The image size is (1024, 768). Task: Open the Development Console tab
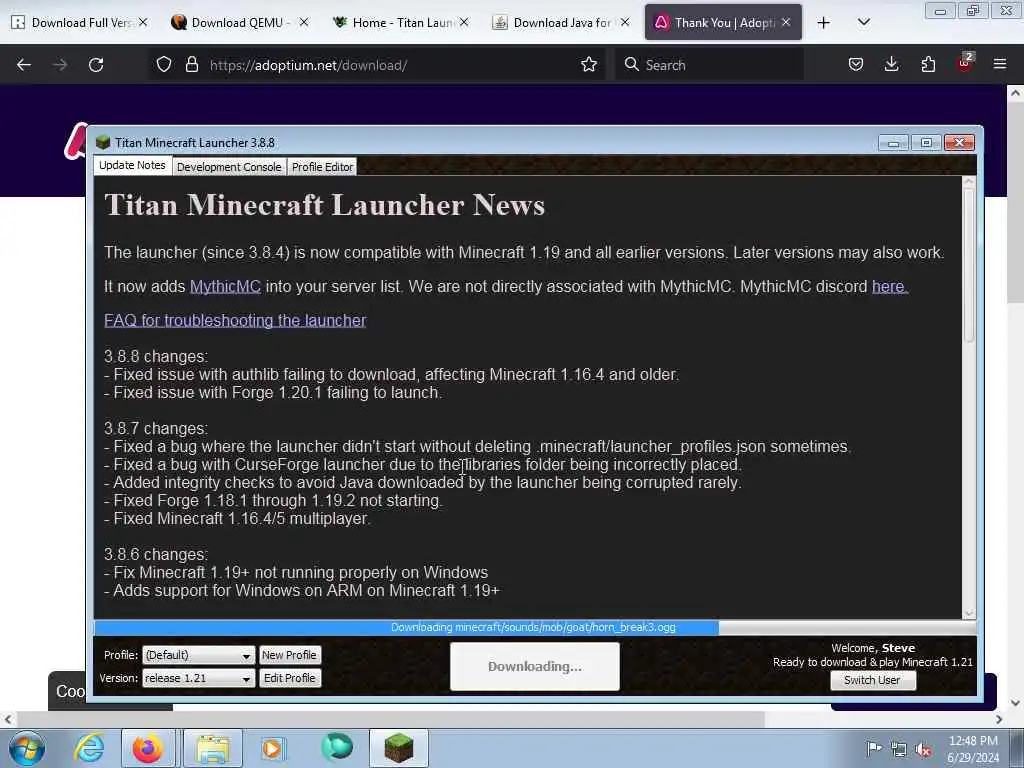pyautogui.click(x=229, y=167)
